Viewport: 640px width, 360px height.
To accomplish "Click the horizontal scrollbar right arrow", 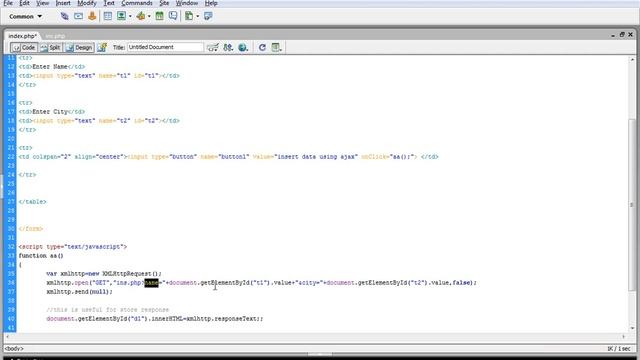I will [624, 337].
